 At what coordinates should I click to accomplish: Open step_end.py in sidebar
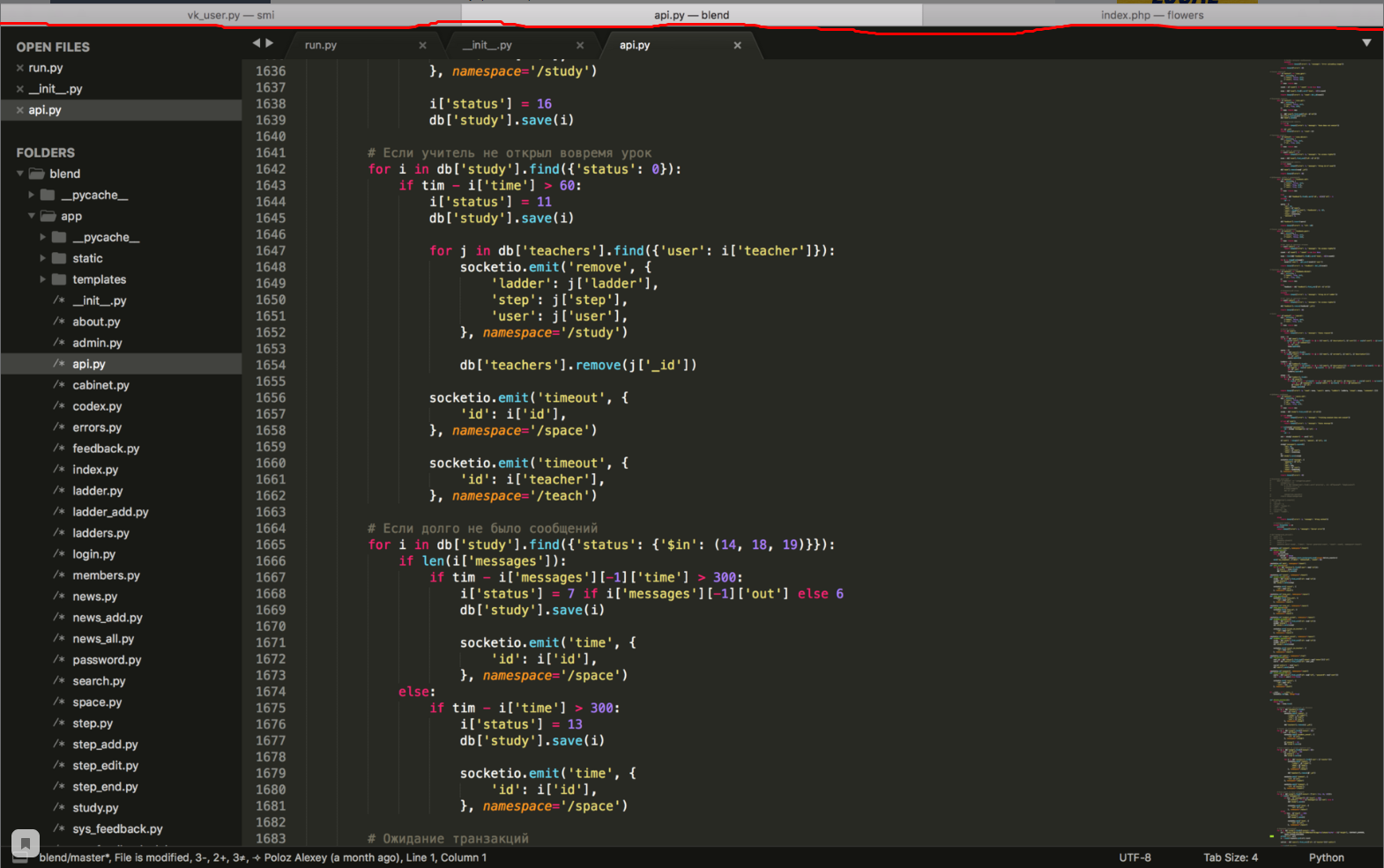[105, 787]
